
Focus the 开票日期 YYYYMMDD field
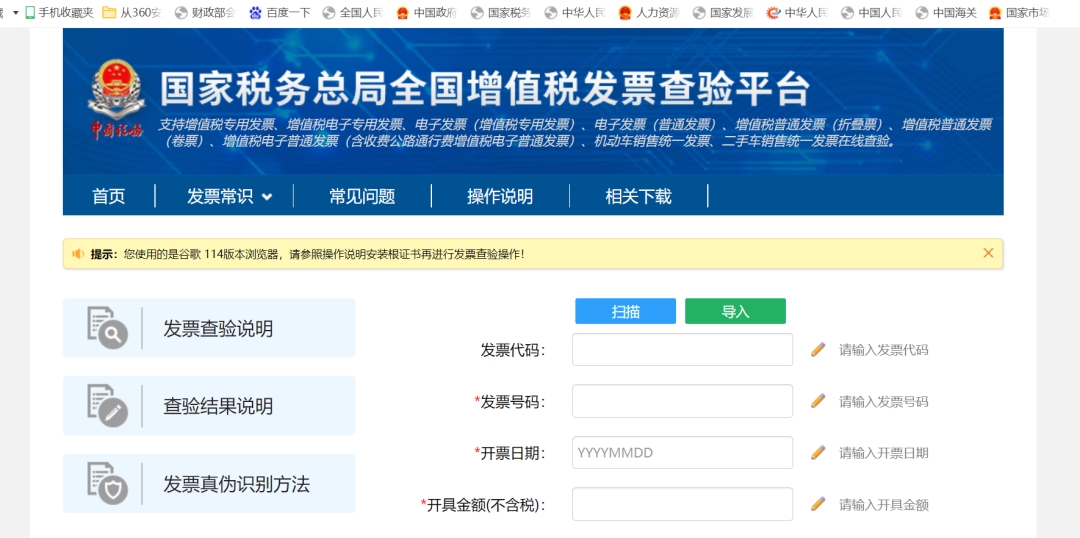point(682,453)
